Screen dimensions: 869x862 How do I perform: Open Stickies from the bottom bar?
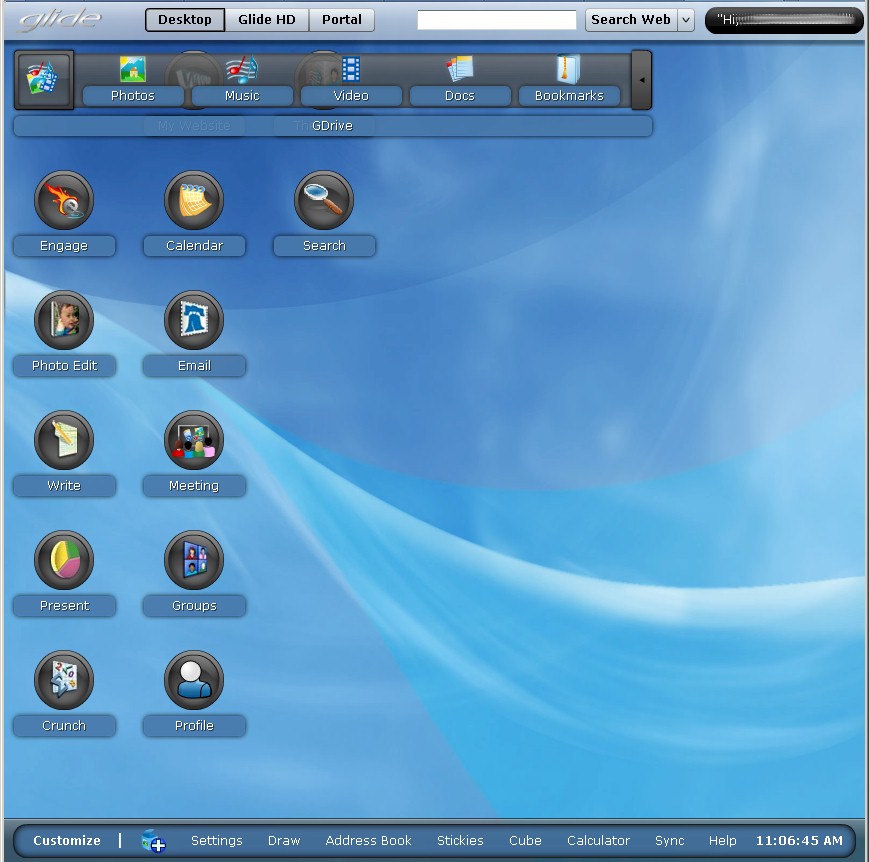coord(460,840)
